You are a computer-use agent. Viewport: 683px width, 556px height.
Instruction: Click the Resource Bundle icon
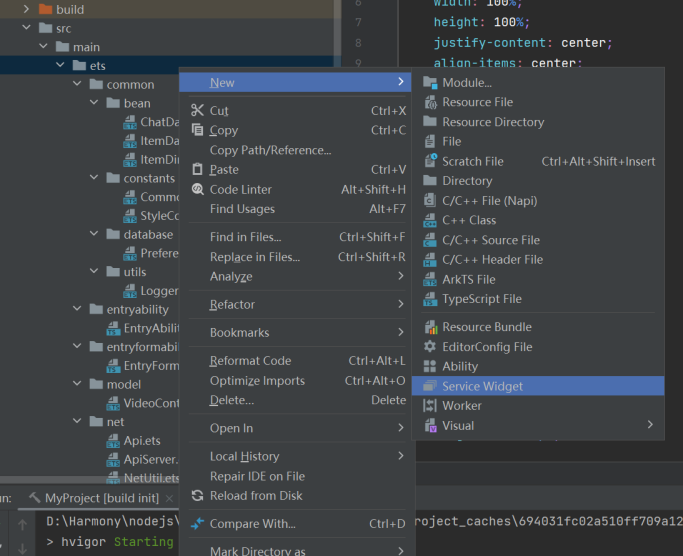[x=430, y=327]
